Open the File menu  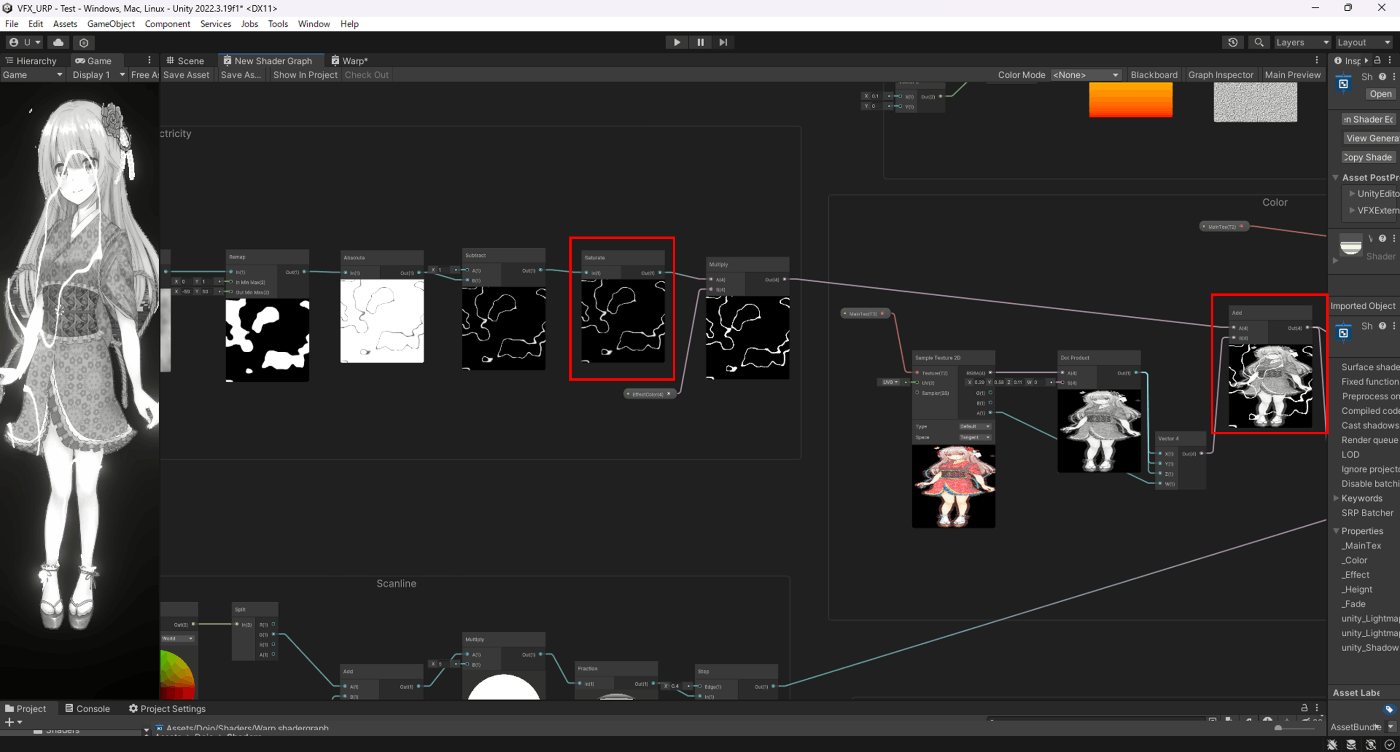(12, 24)
